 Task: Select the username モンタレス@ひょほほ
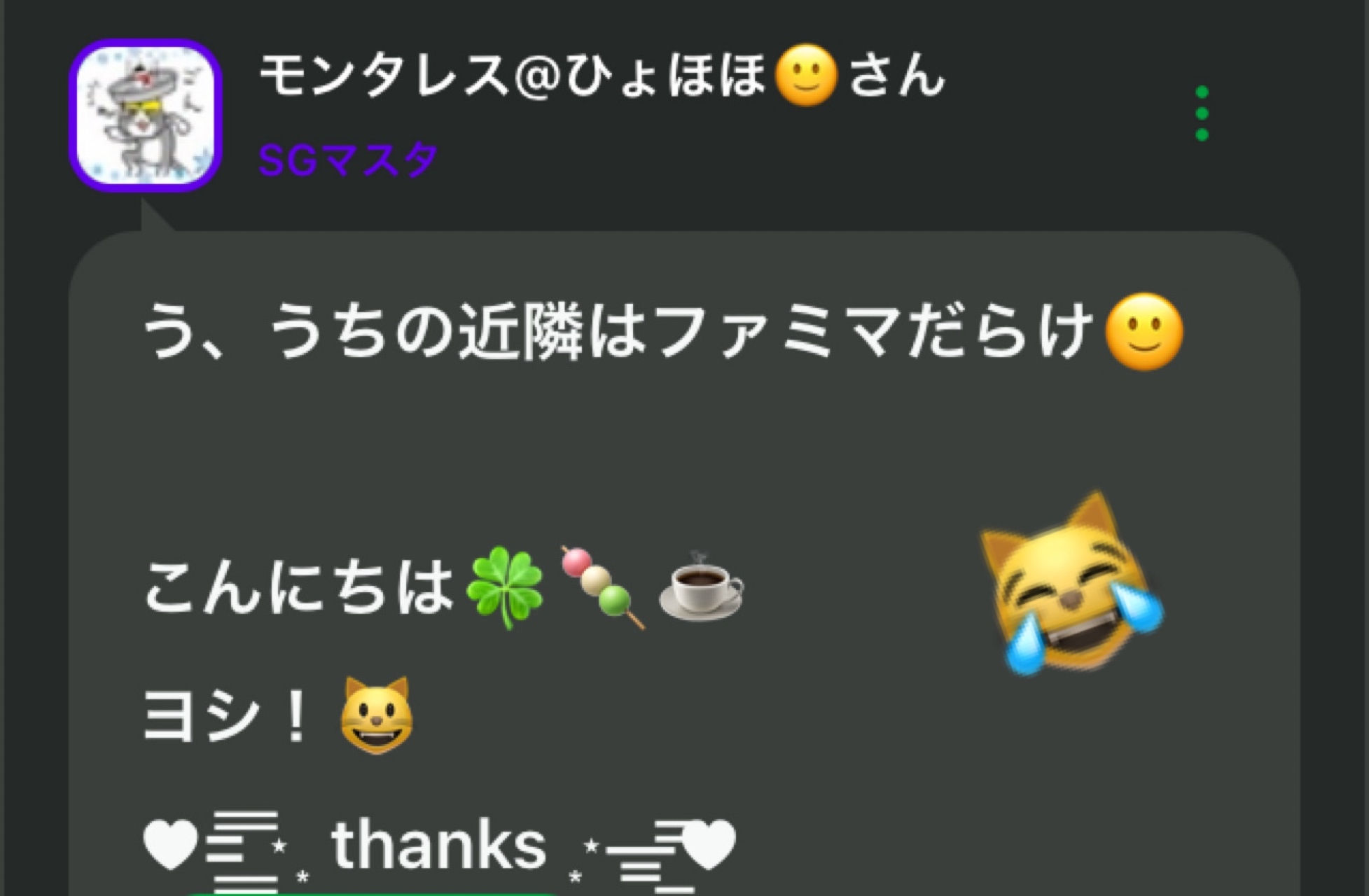pyautogui.click(x=514, y=75)
